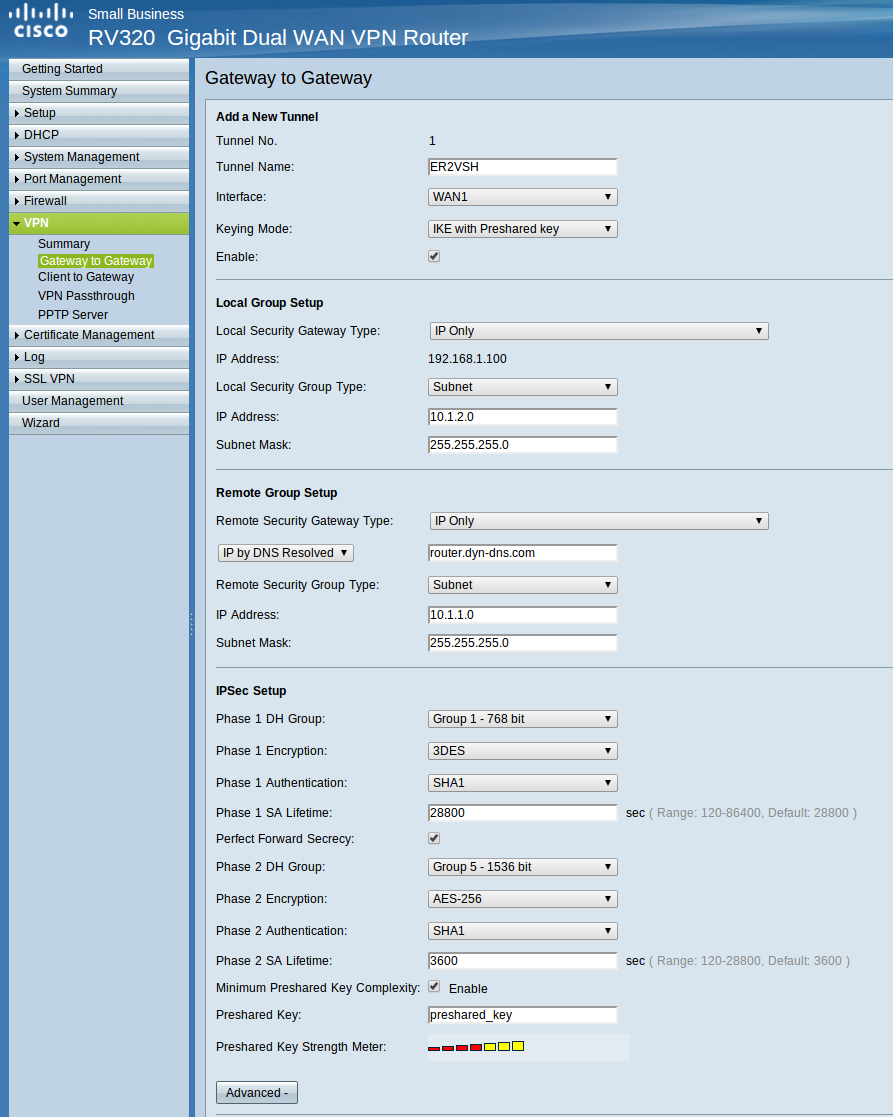This screenshot has height=1117, width=893.
Task: Toggle Minimum Preshared Key Complexity checkbox
Action: 434,987
